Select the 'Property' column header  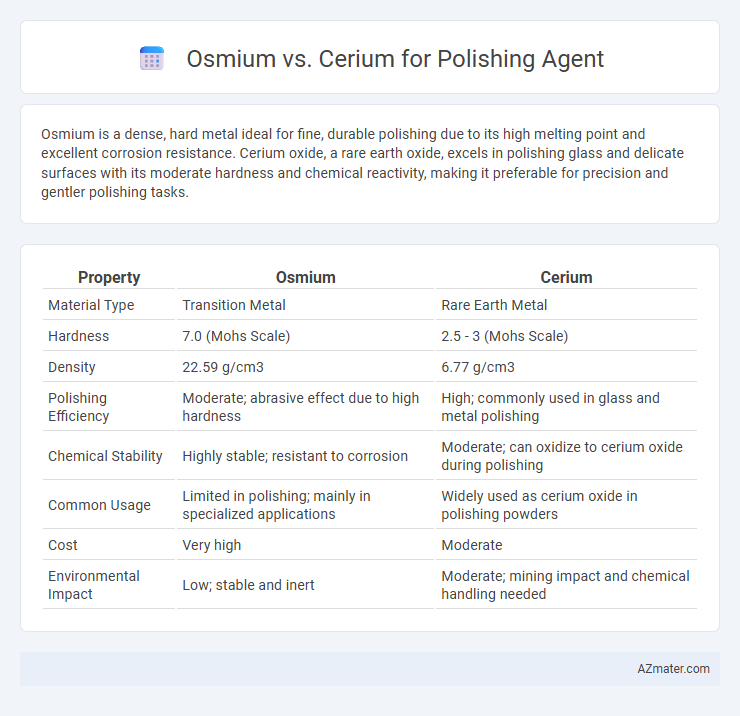pos(109,277)
